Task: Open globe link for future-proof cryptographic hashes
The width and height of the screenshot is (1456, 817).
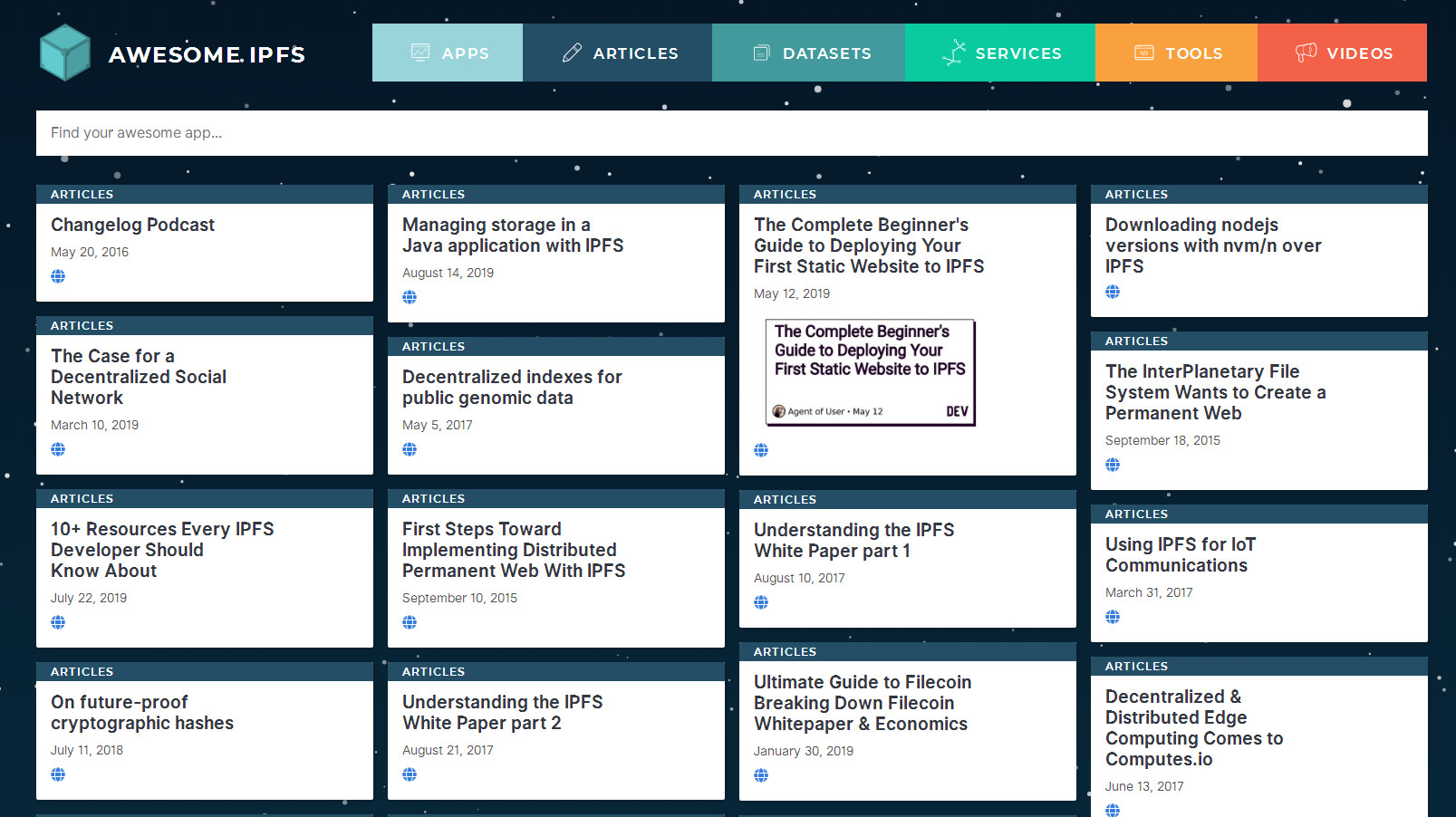Action: pyautogui.click(x=58, y=774)
